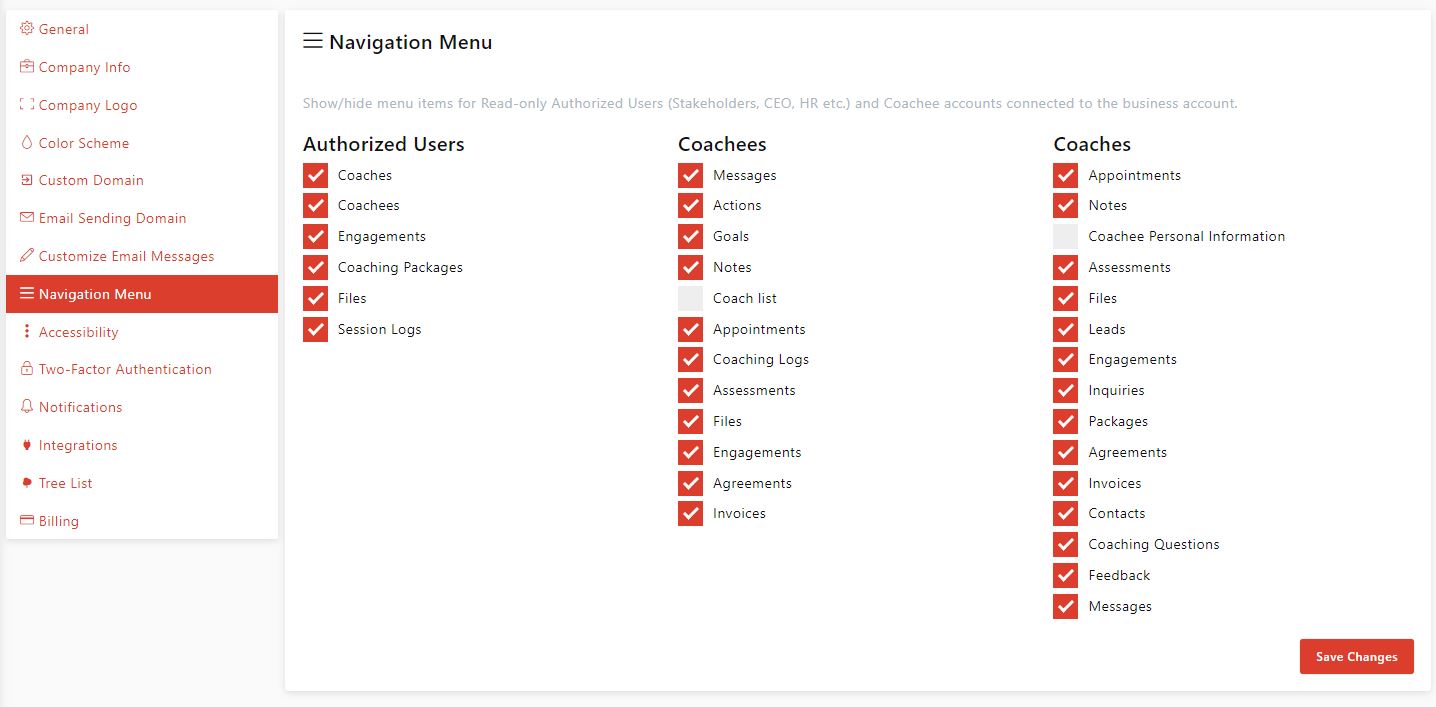Open Email Sending Domain via the envelope icon

(26, 218)
